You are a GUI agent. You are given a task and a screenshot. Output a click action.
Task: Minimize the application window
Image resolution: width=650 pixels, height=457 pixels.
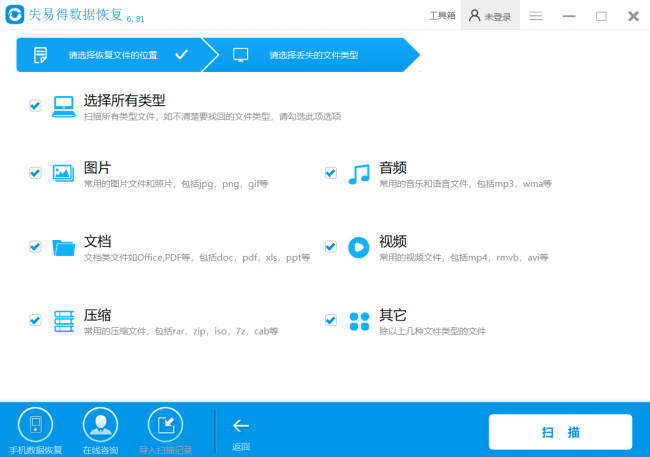[569, 16]
